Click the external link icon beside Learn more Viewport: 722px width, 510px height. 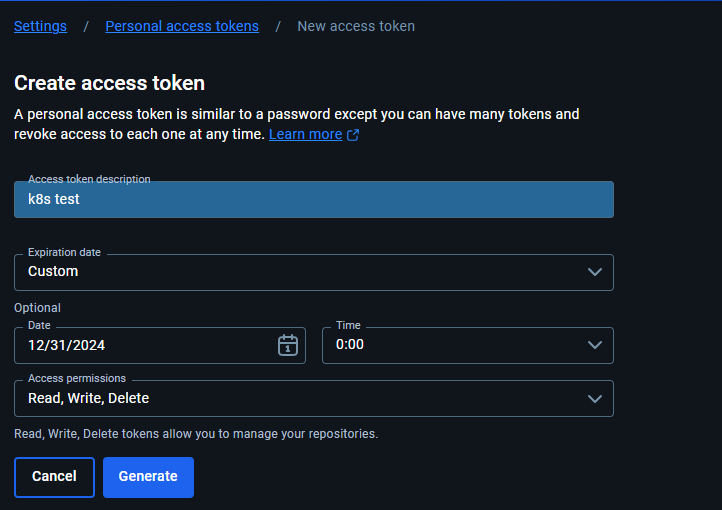pos(353,135)
